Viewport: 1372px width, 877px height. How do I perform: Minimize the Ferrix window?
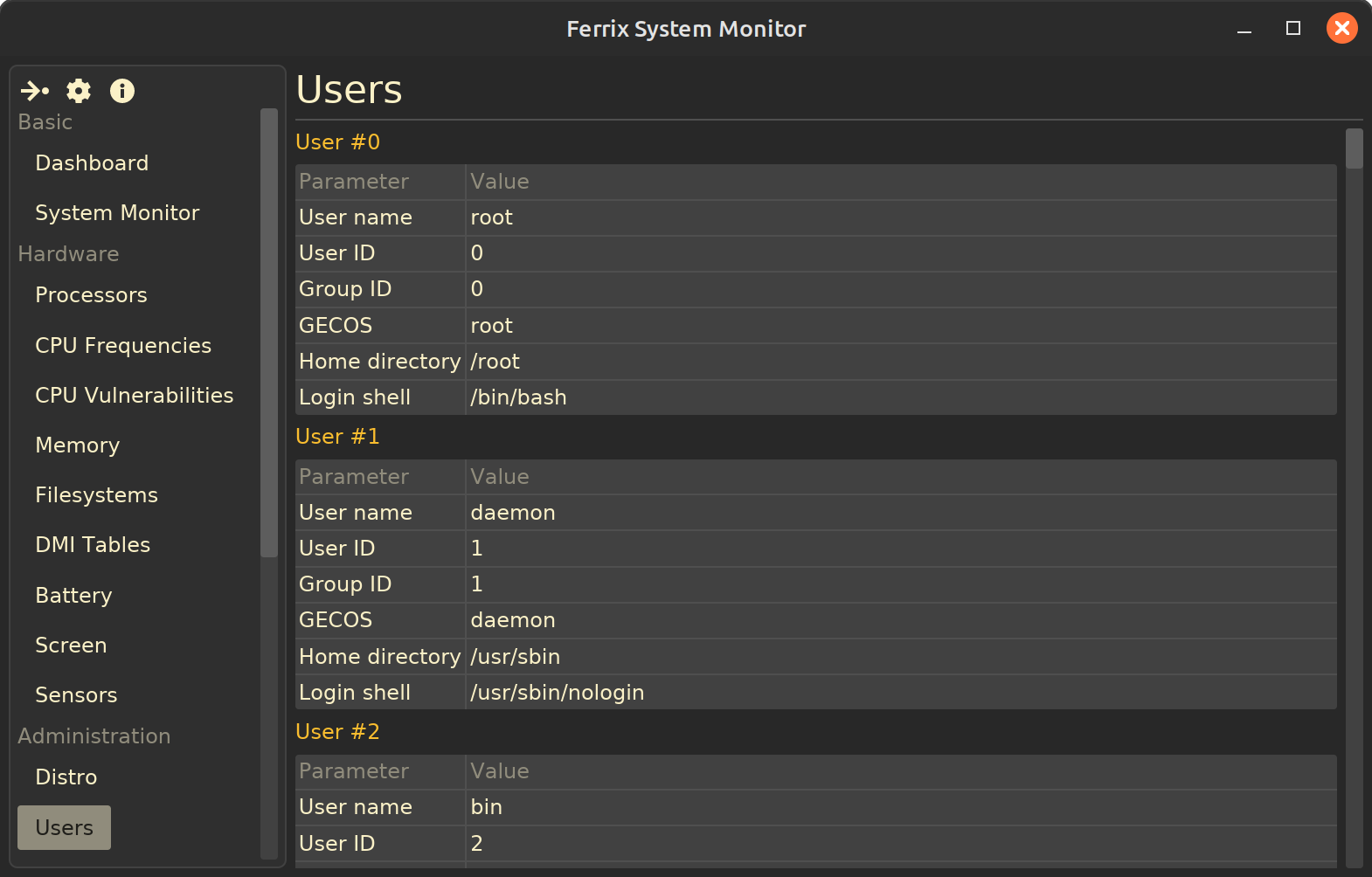click(1244, 29)
